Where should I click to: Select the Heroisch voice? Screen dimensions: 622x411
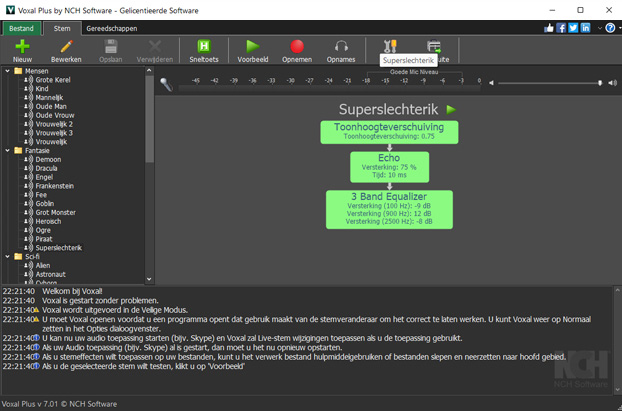(48, 221)
